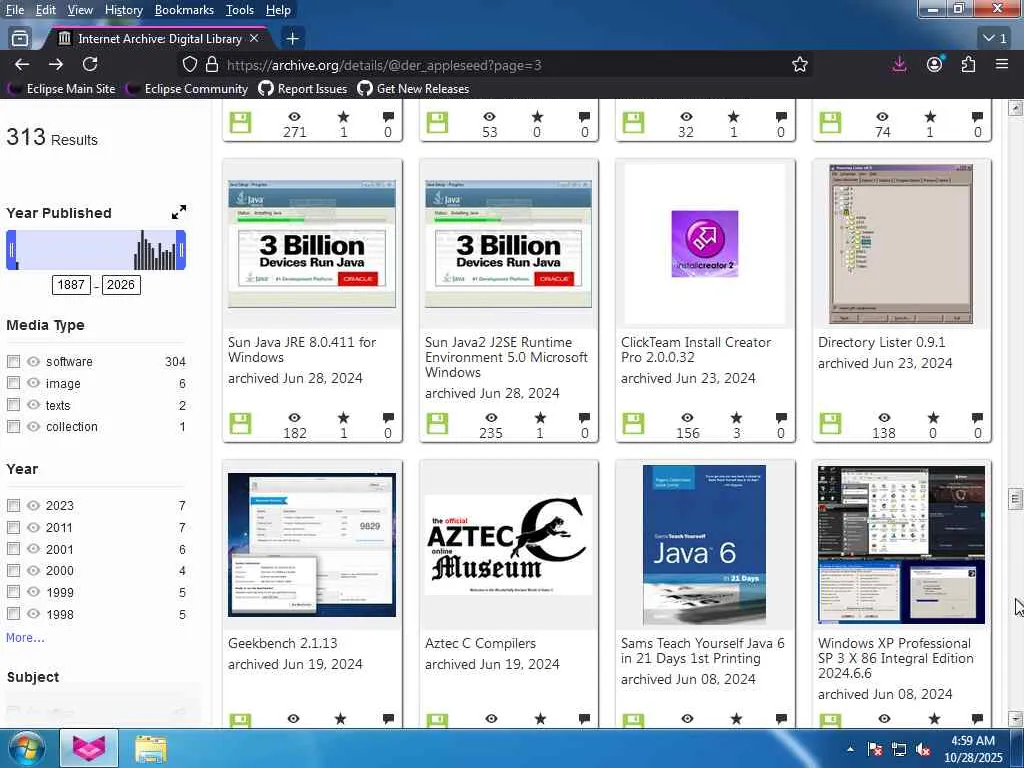Adjust the right handle of year slider
This screenshot has width=1024, height=768.
tap(181, 250)
